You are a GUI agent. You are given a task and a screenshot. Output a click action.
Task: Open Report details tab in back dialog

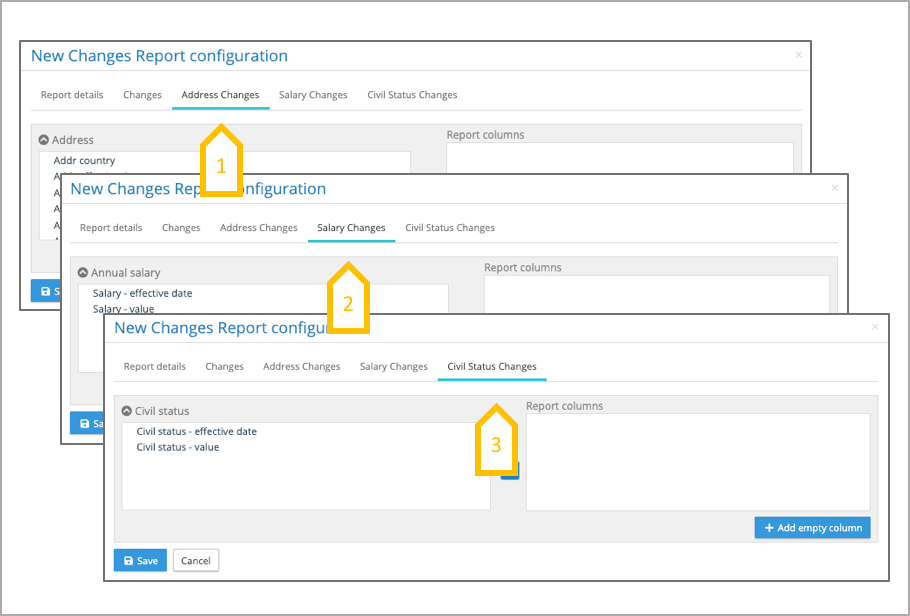[72, 95]
